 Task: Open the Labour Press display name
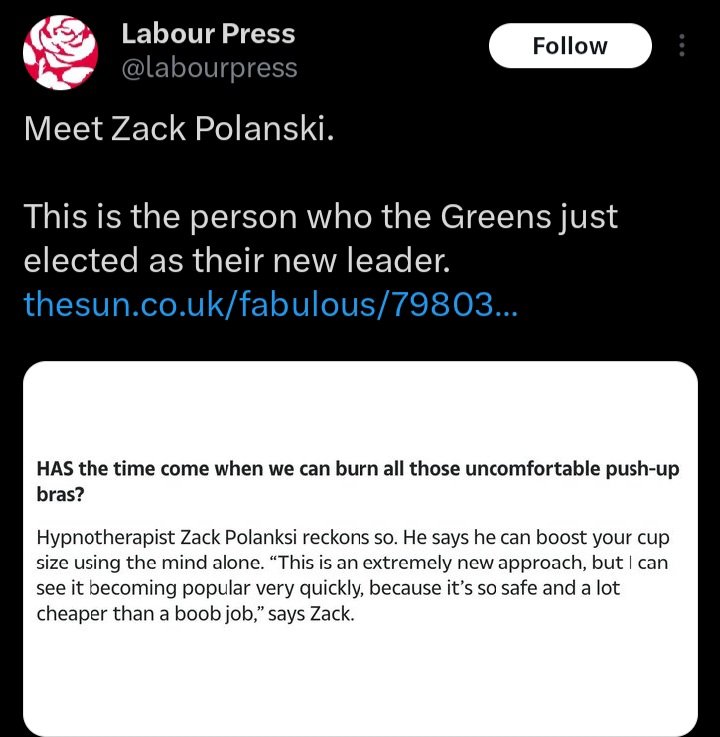point(208,34)
